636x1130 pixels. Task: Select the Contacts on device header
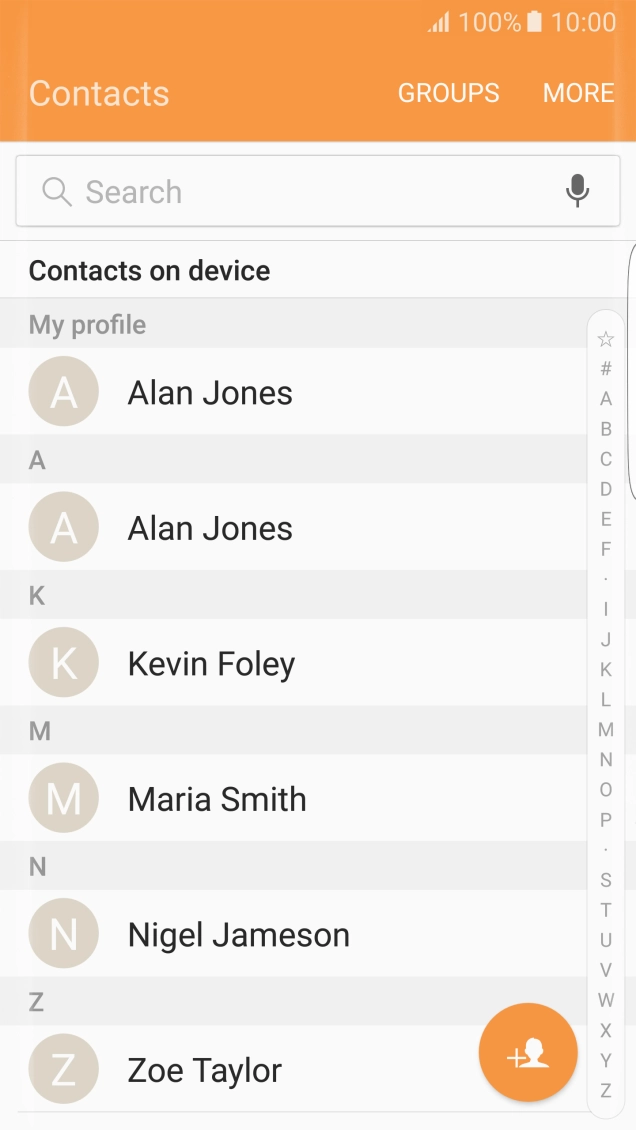point(149,270)
